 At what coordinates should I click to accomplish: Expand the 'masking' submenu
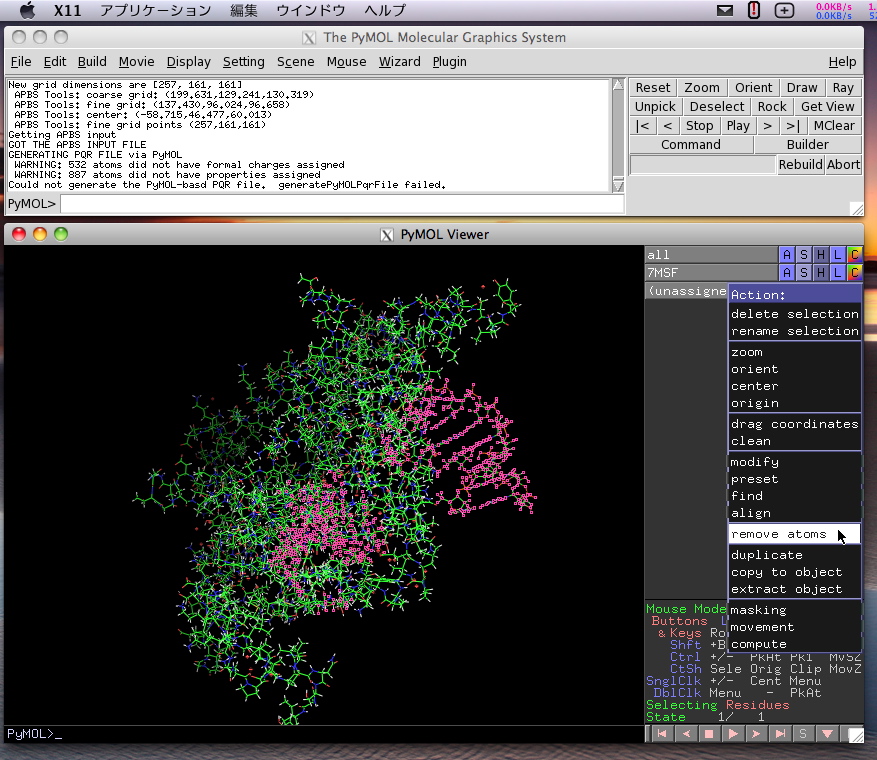[x=795, y=610]
